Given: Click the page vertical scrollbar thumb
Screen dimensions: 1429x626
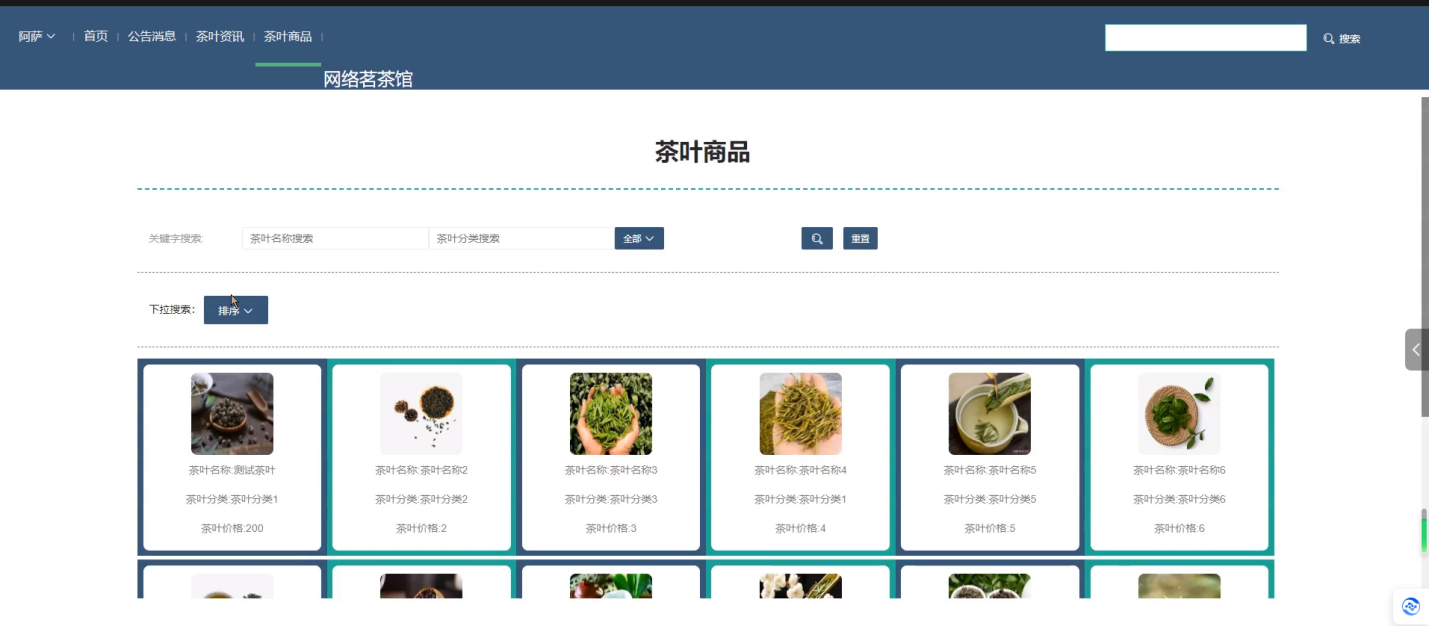Looking at the screenshot, I should [1425, 257].
